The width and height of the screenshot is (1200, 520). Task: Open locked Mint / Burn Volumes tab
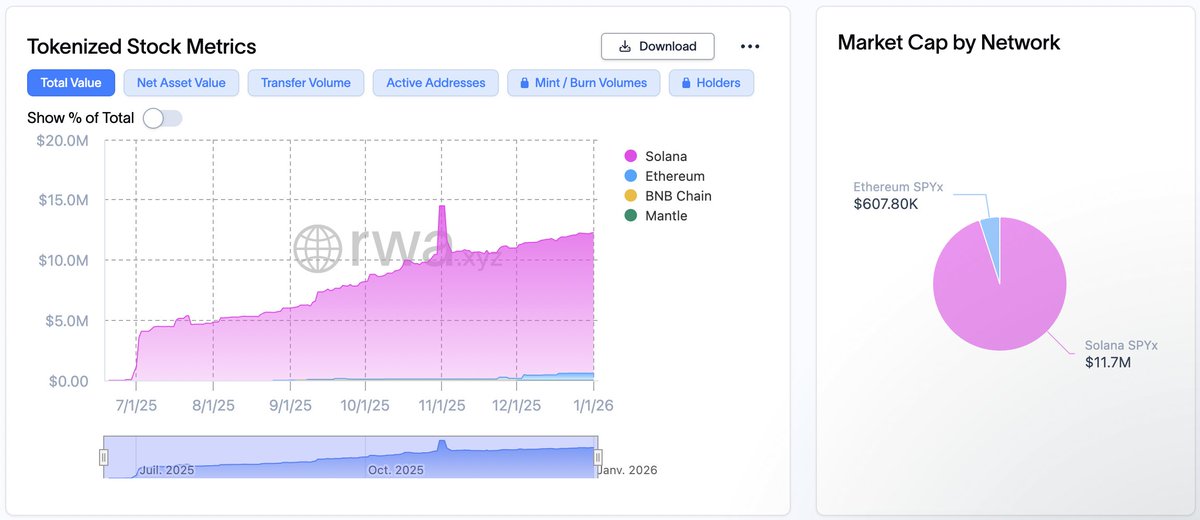[x=584, y=83]
